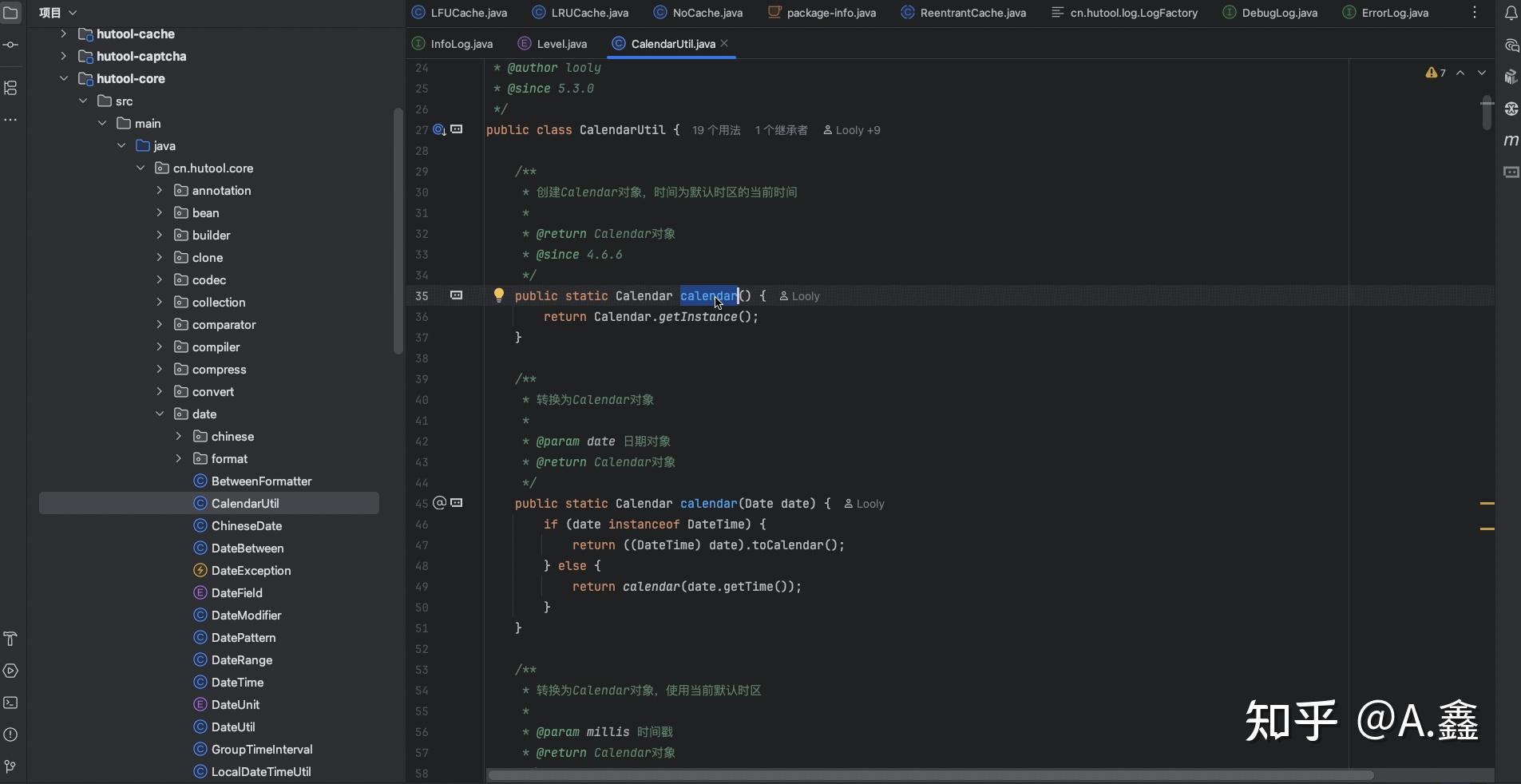Switch to the ReentrantCache.java tab

963,13
